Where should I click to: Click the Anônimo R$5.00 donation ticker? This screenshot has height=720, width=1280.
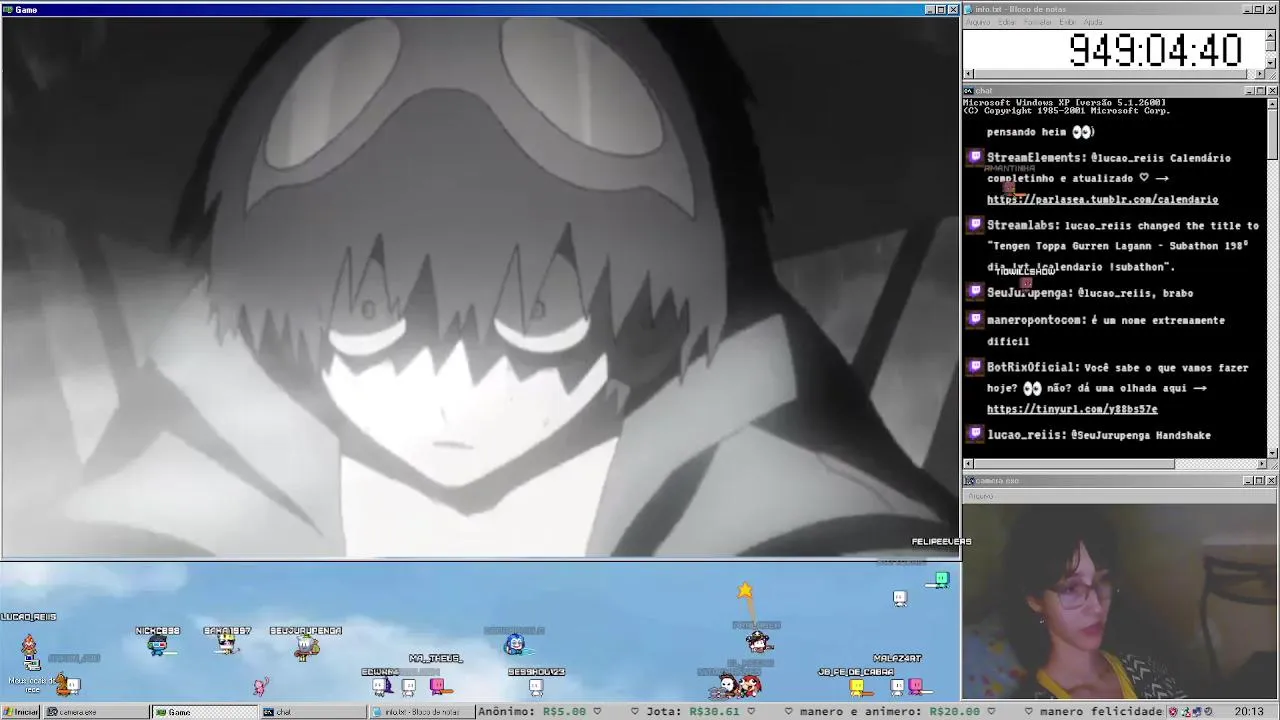click(x=532, y=712)
